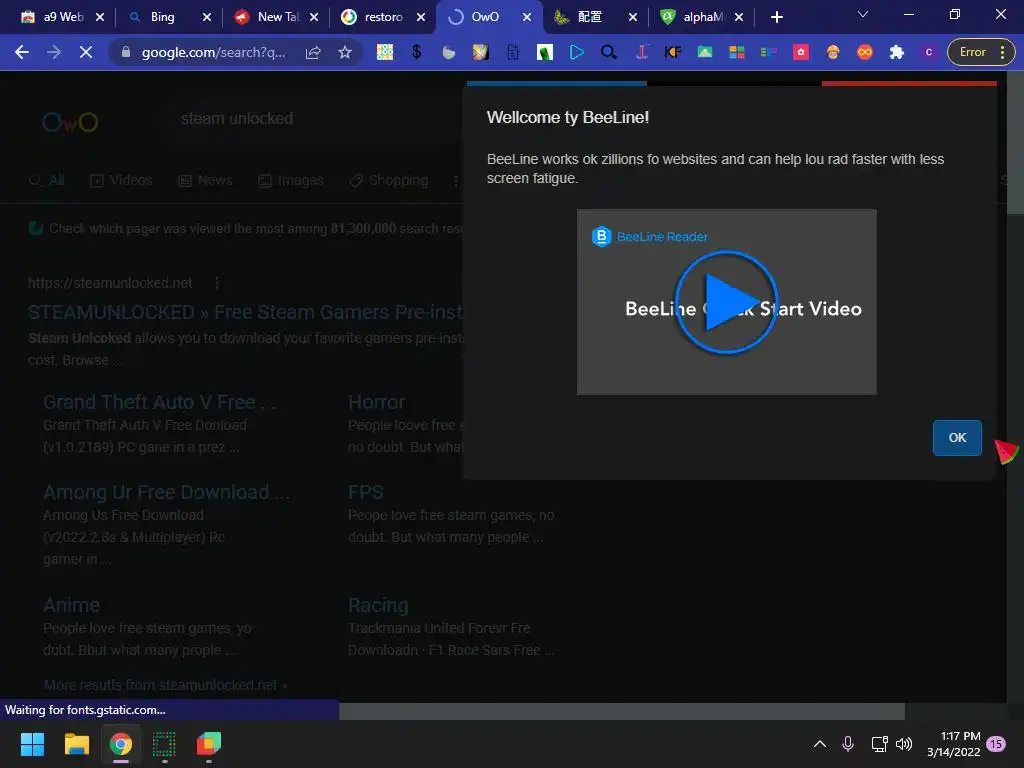Select the Images search filter
This screenshot has height=768, width=1024.
tap(291, 180)
